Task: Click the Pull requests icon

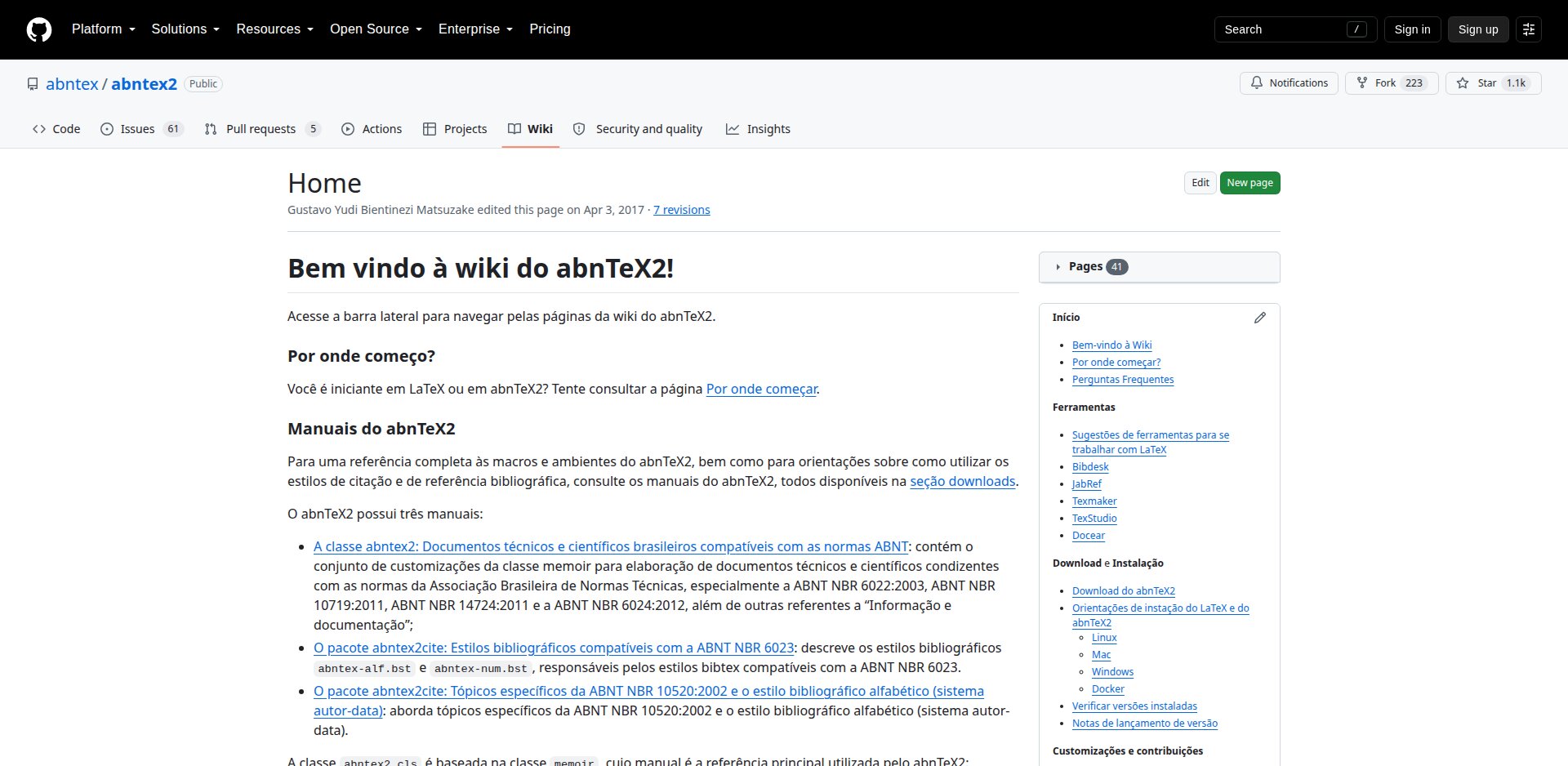Action: coord(211,129)
